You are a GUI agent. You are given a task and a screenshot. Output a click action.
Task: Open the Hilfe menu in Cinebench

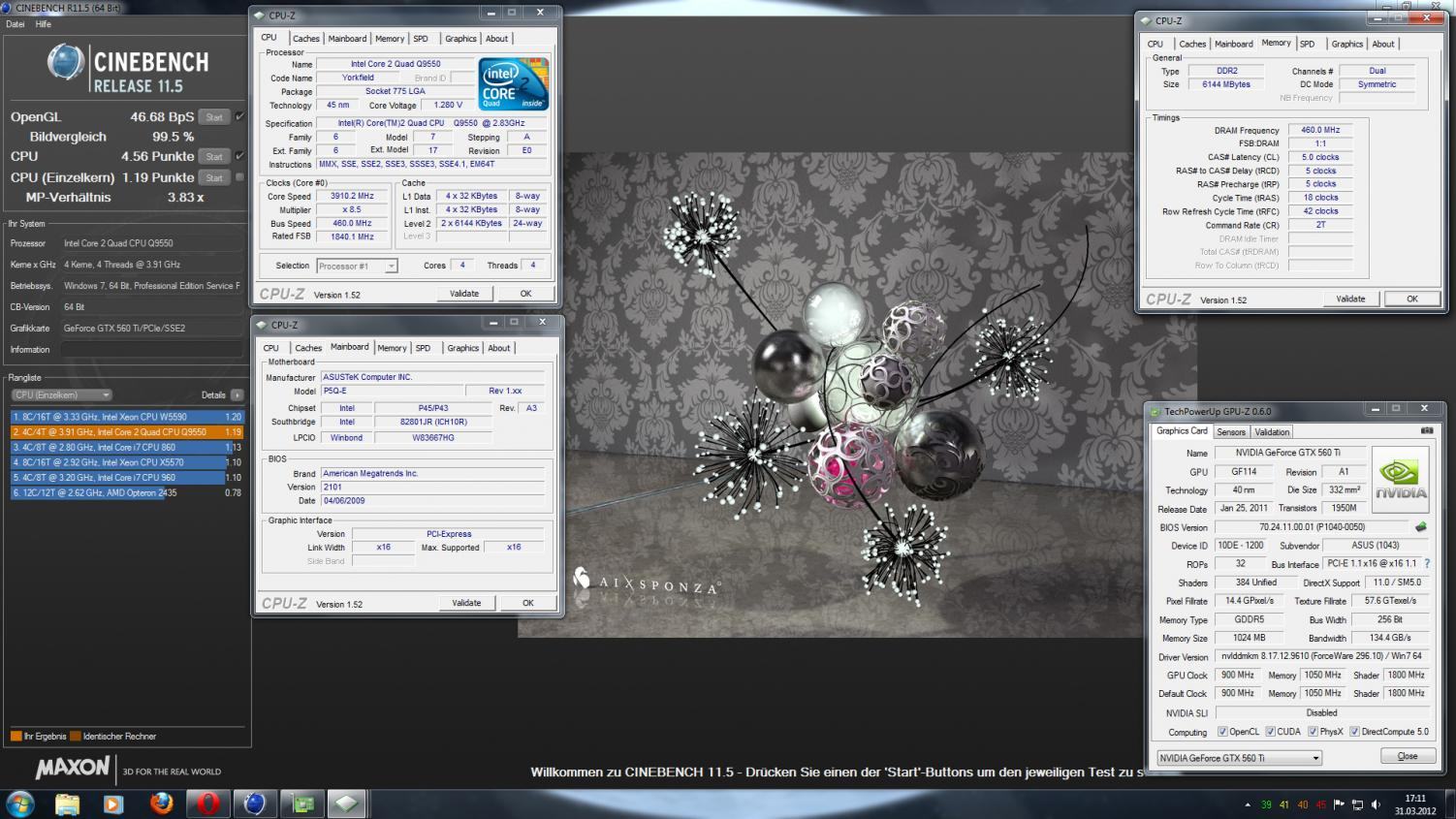coord(44,24)
